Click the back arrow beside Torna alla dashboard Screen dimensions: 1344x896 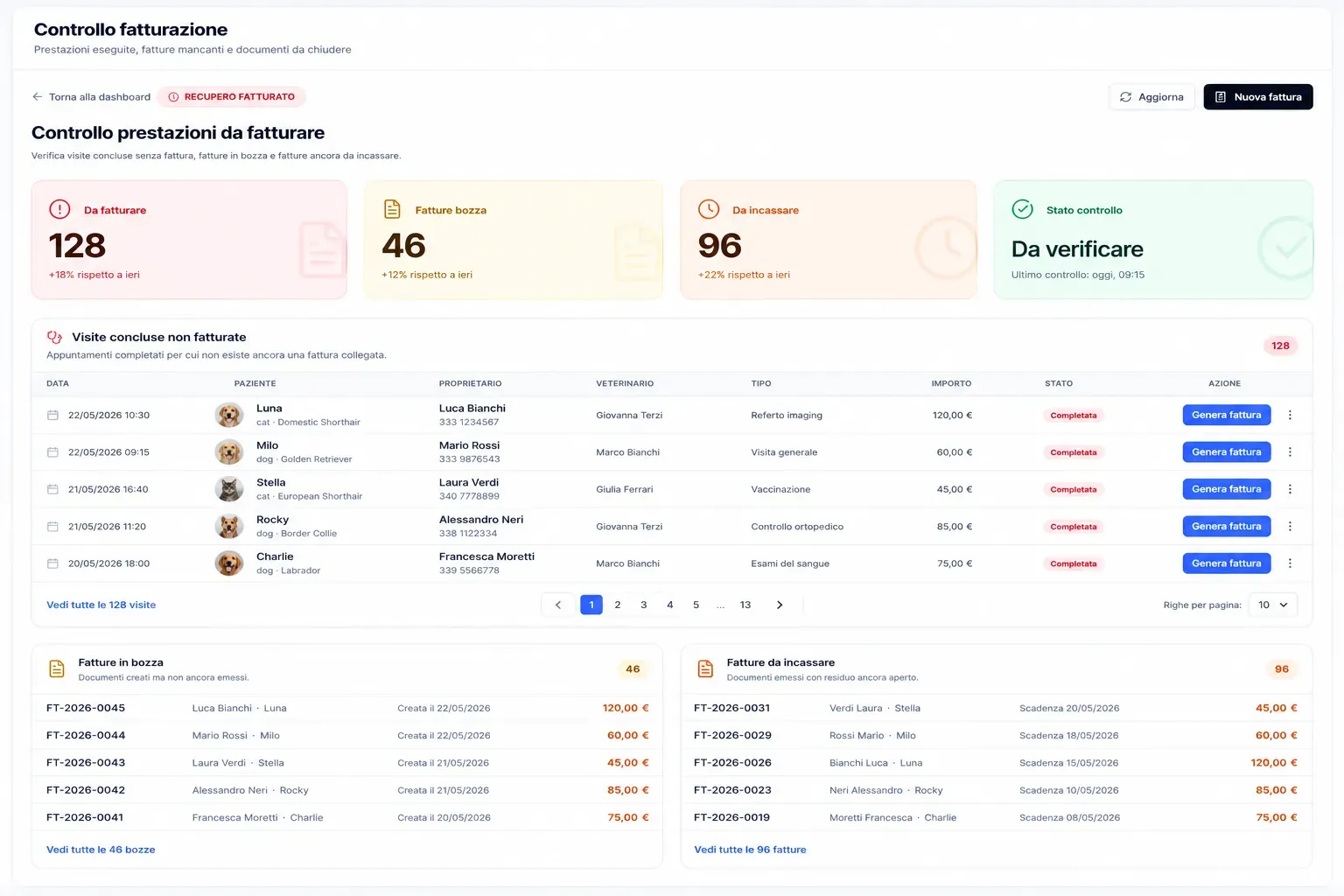coord(37,97)
